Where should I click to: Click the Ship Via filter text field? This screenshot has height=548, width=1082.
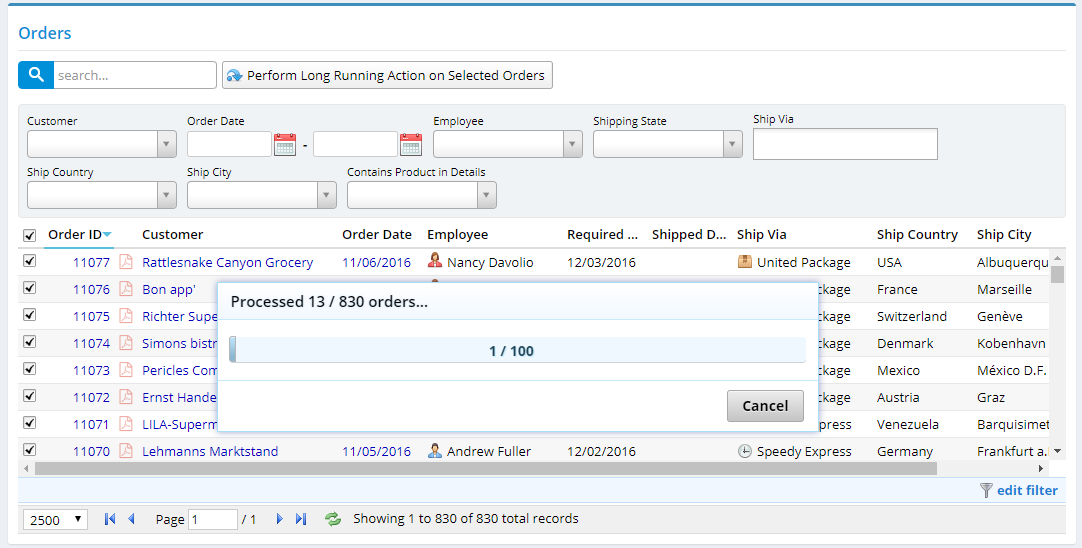click(845, 144)
